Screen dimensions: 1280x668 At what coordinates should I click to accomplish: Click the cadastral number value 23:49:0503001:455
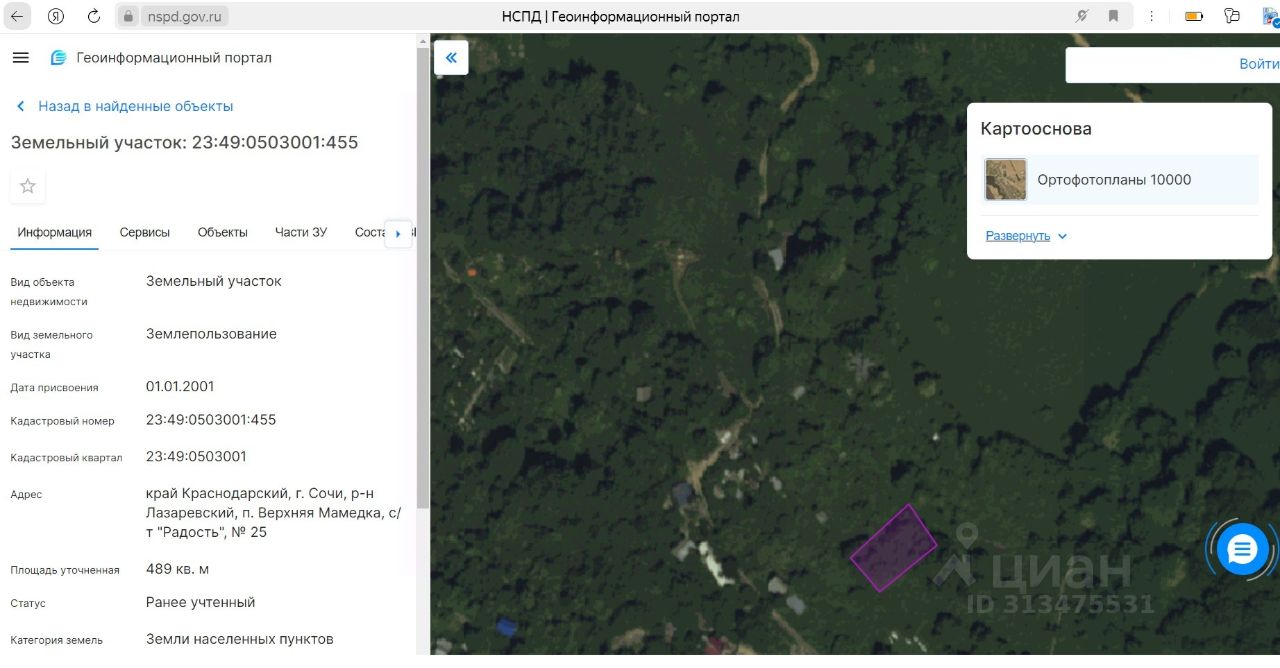click(211, 420)
